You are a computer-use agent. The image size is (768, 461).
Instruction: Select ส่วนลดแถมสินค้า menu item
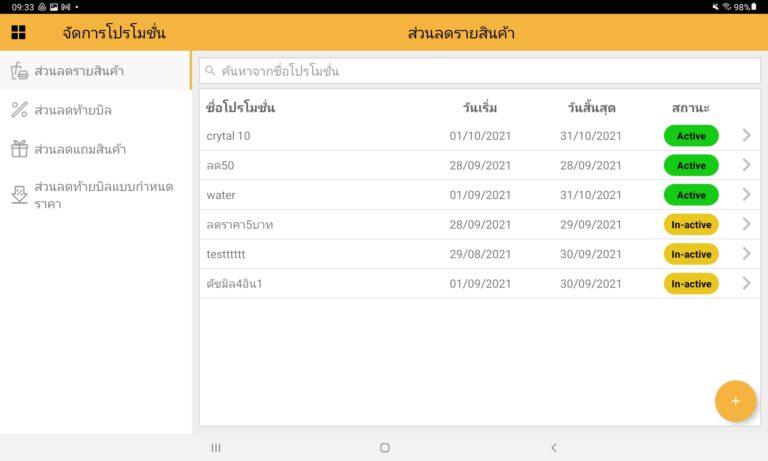[87, 149]
